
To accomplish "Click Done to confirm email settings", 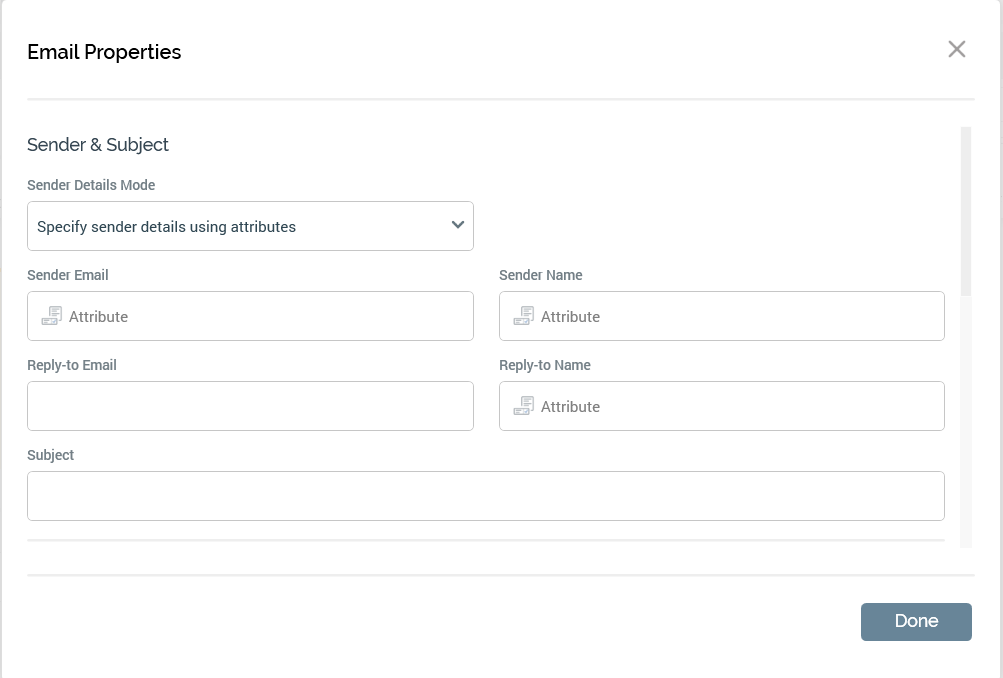I will pyautogui.click(x=916, y=621).
